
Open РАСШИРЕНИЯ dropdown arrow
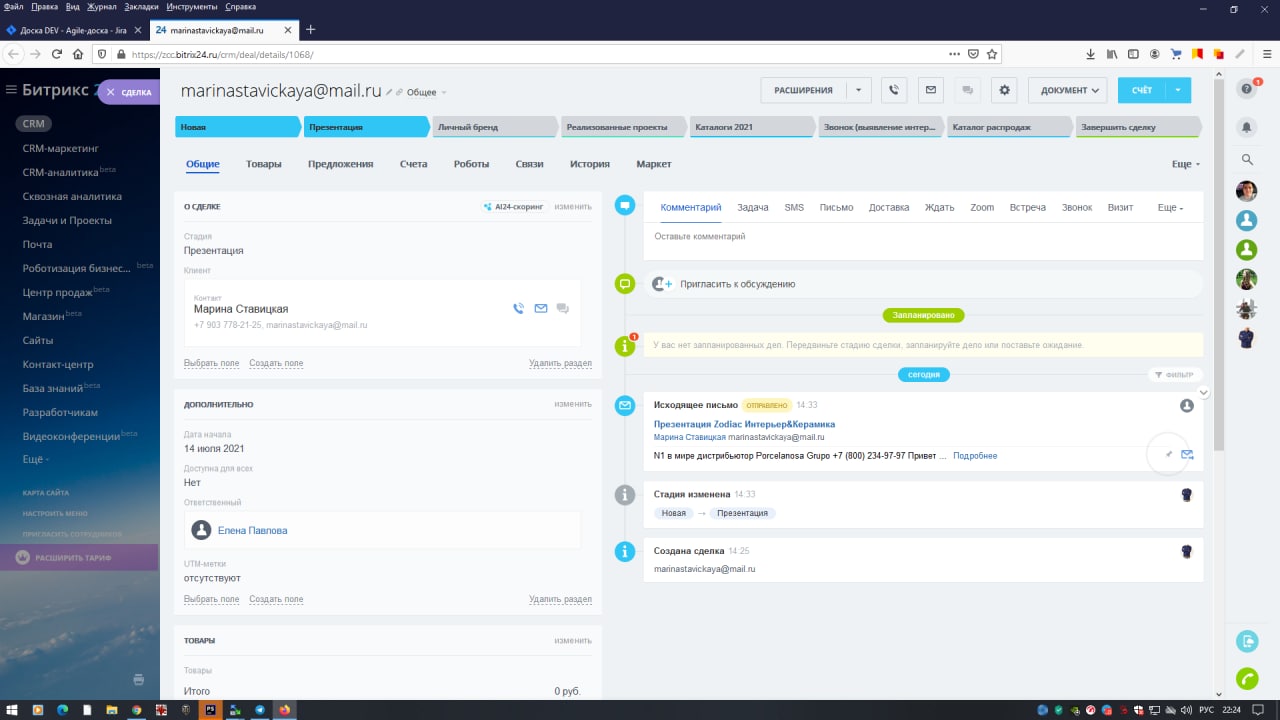tap(858, 90)
